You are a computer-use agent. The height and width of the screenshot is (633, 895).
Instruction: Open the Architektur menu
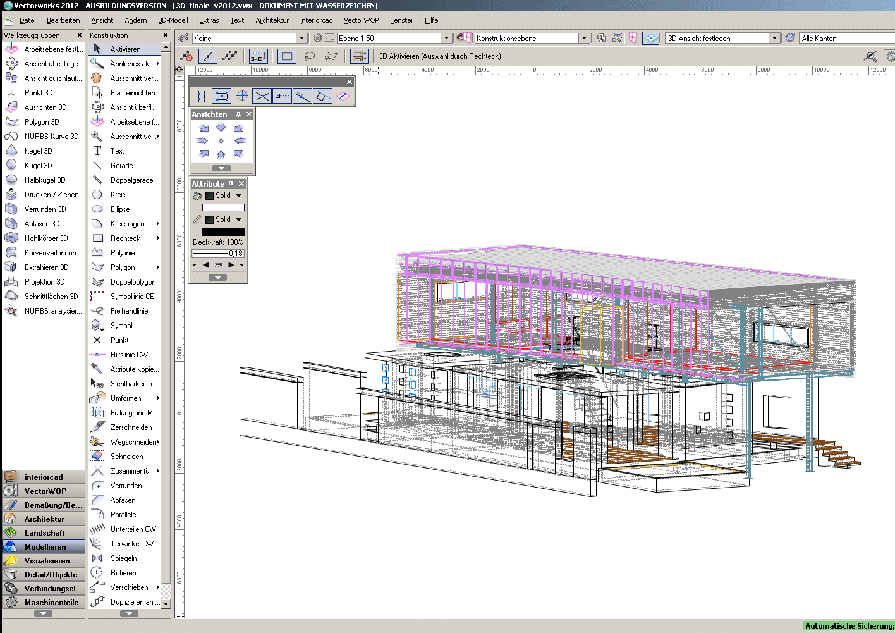272,20
